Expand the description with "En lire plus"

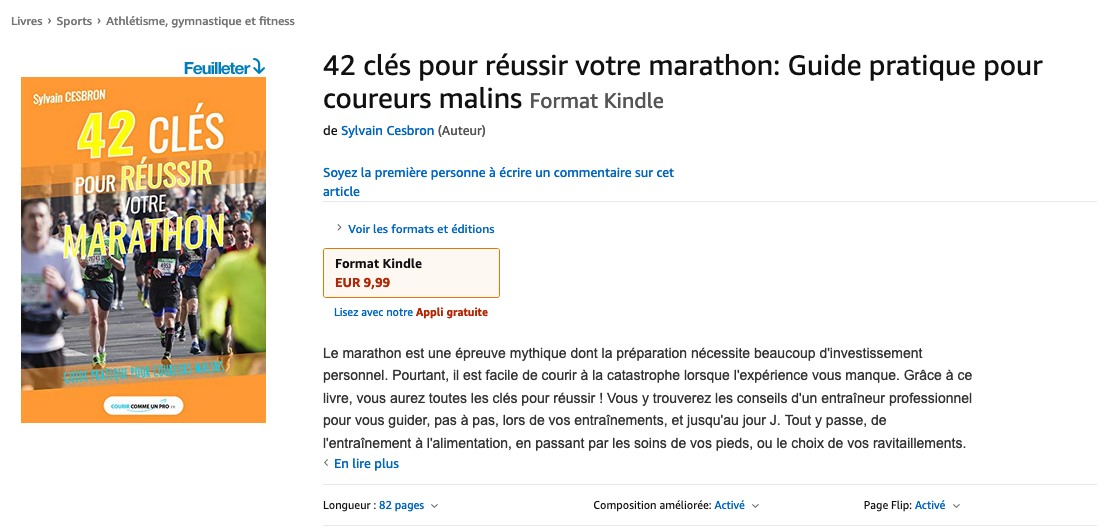pyautogui.click(x=366, y=464)
